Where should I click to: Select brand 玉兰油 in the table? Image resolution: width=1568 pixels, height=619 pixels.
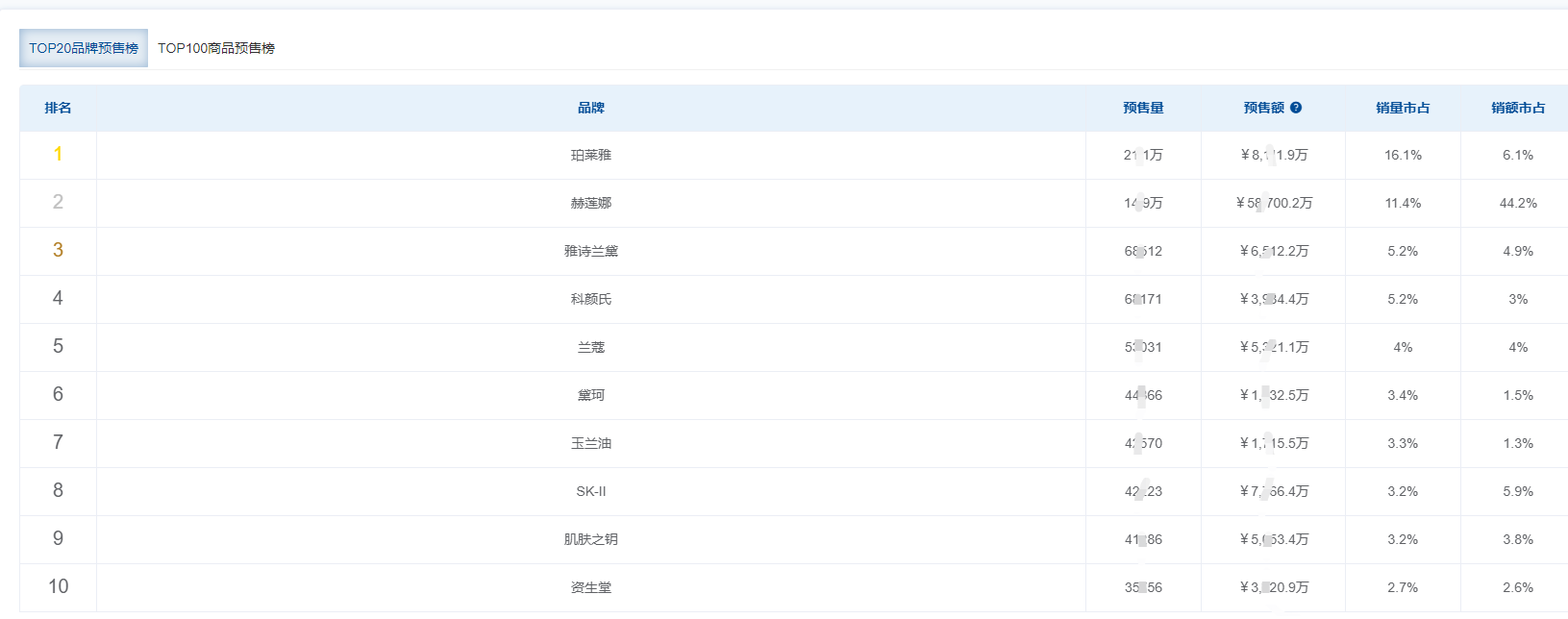click(x=591, y=443)
